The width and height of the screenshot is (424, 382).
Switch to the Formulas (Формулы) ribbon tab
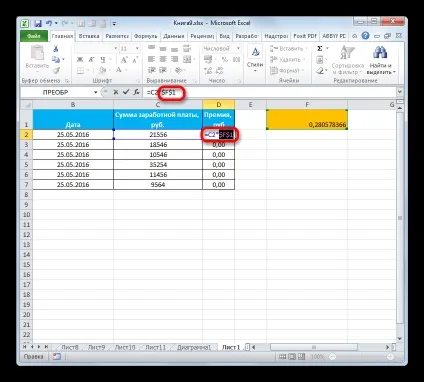coord(146,36)
